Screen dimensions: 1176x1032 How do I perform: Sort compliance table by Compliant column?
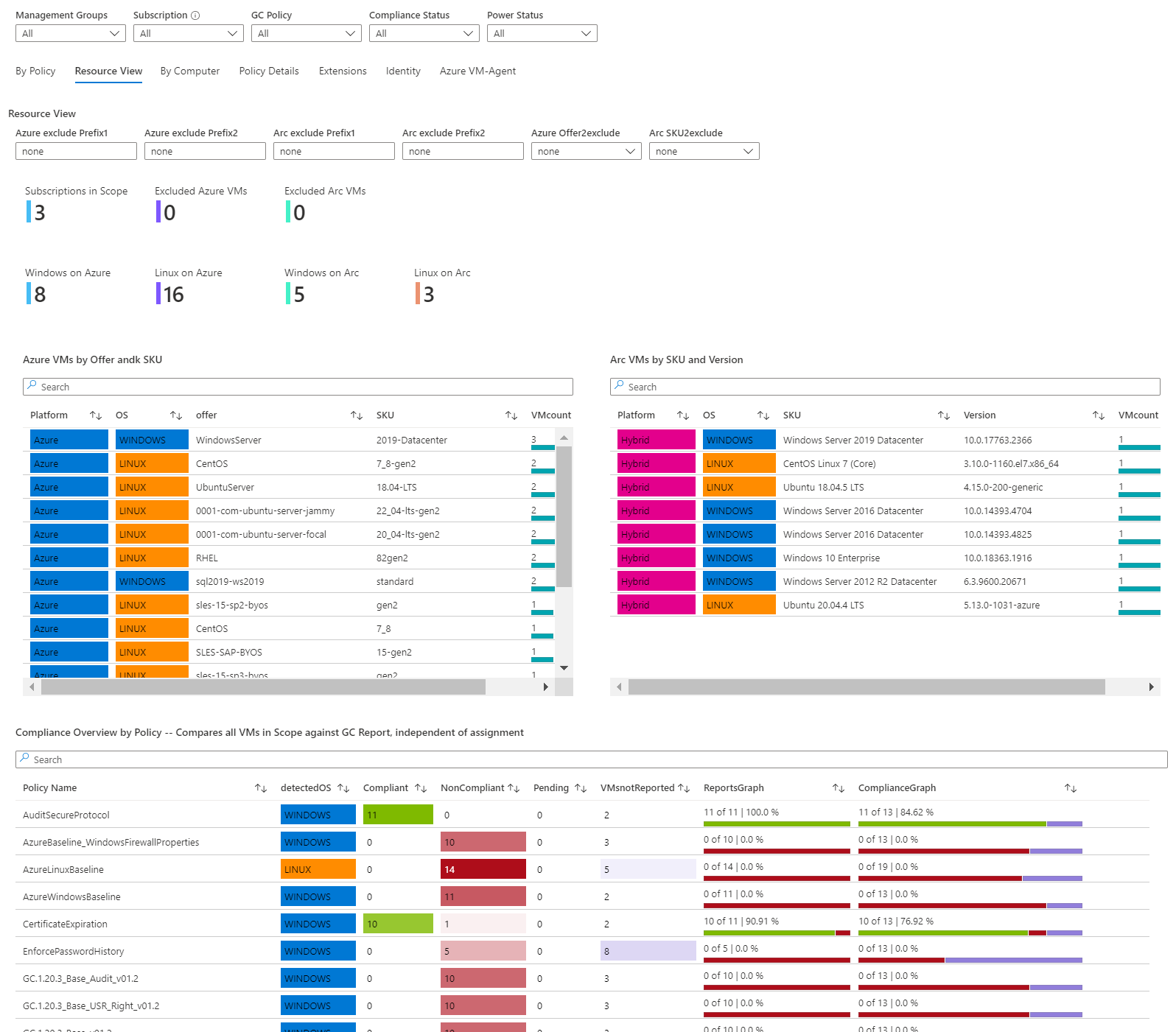point(421,788)
